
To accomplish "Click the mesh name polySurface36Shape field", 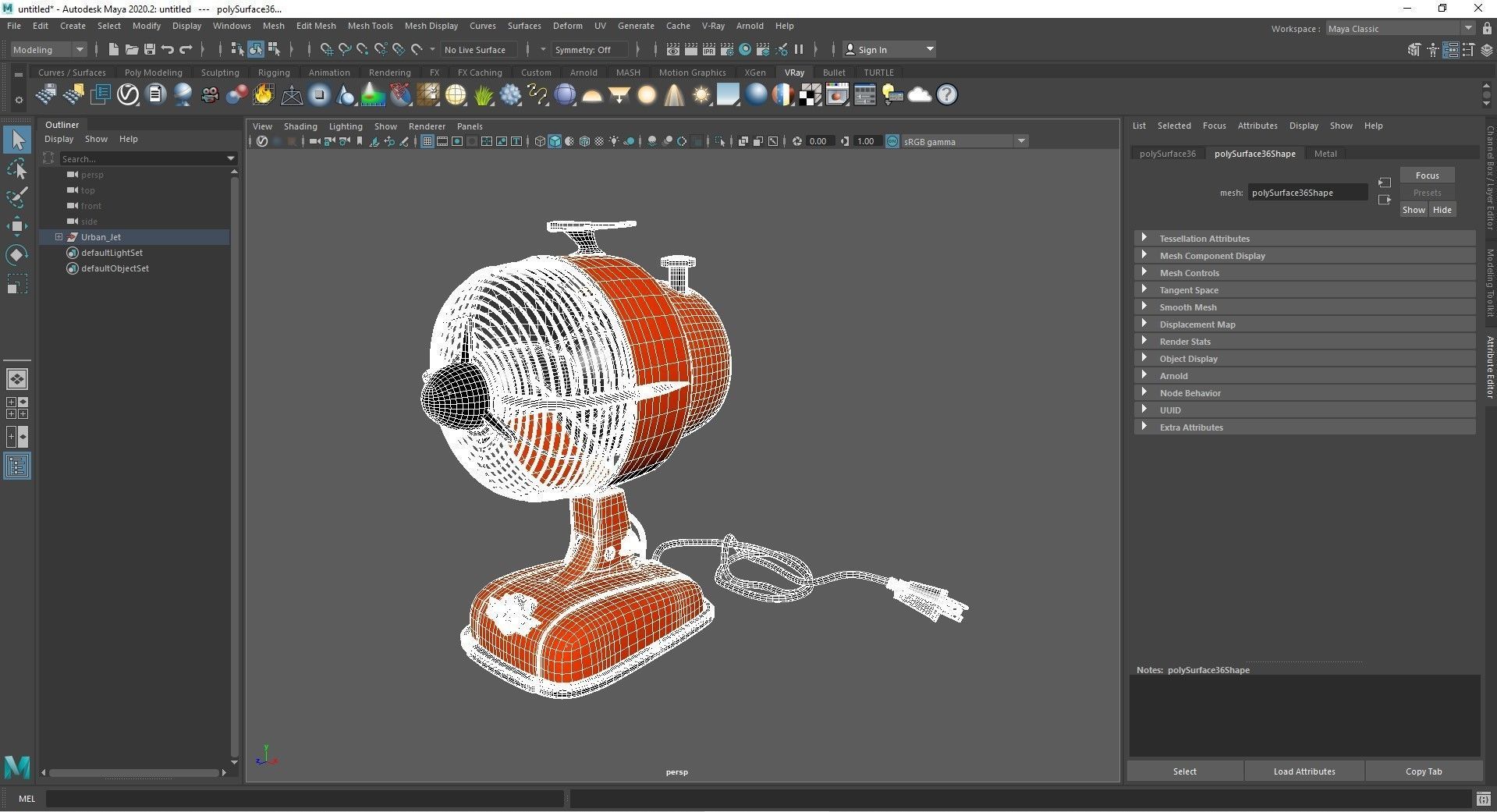I will tap(1307, 193).
